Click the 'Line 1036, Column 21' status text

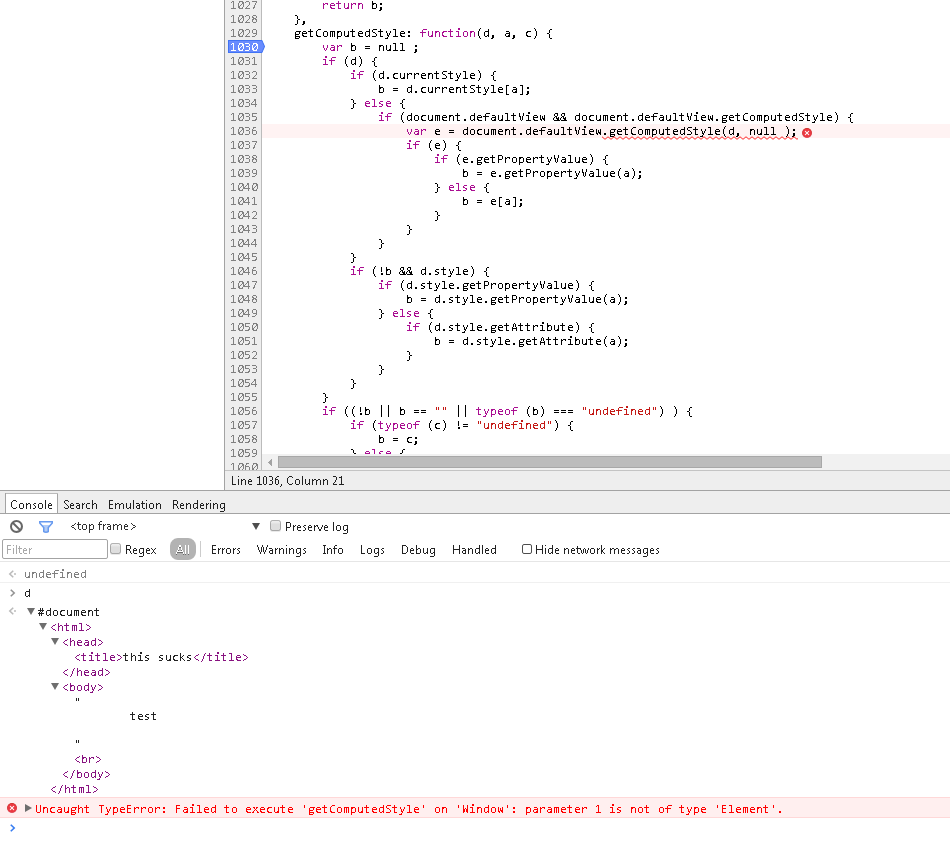(x=287, y=481)
